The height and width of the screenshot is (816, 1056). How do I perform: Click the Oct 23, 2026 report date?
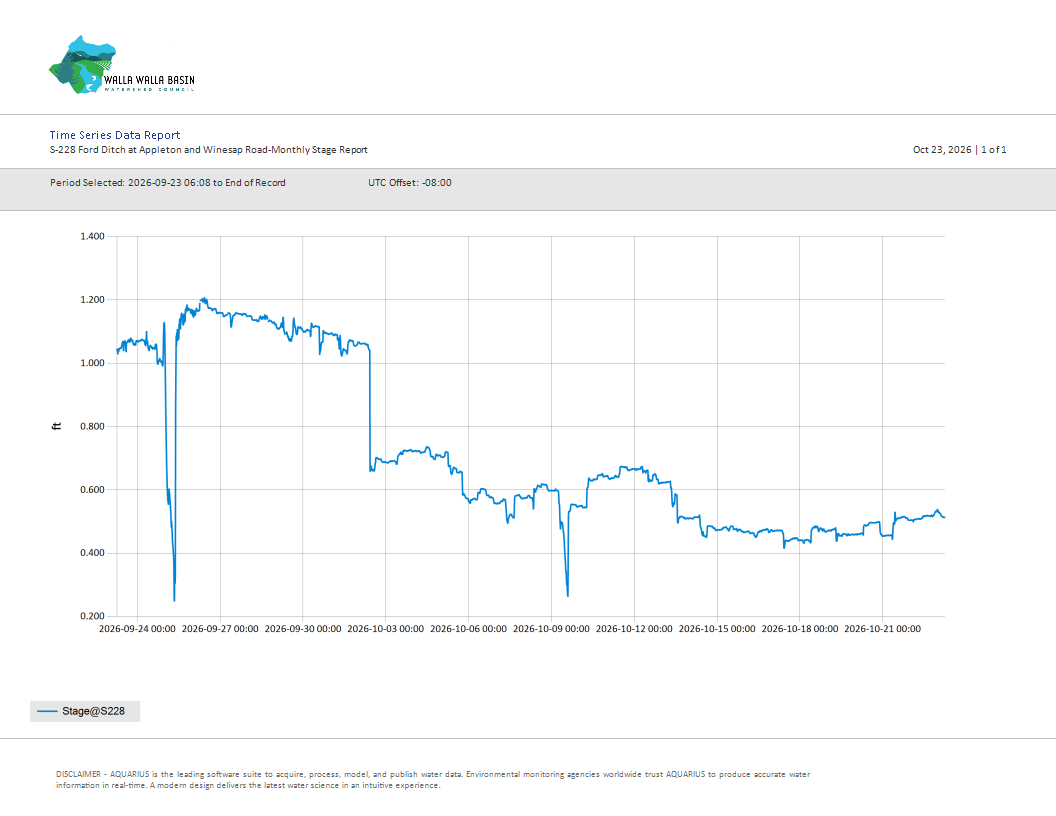pos(942,149)
